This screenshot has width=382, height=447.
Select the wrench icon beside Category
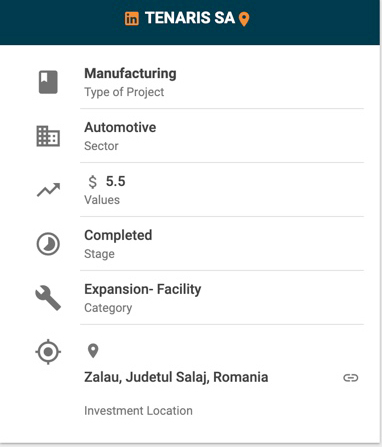[48, 298]
